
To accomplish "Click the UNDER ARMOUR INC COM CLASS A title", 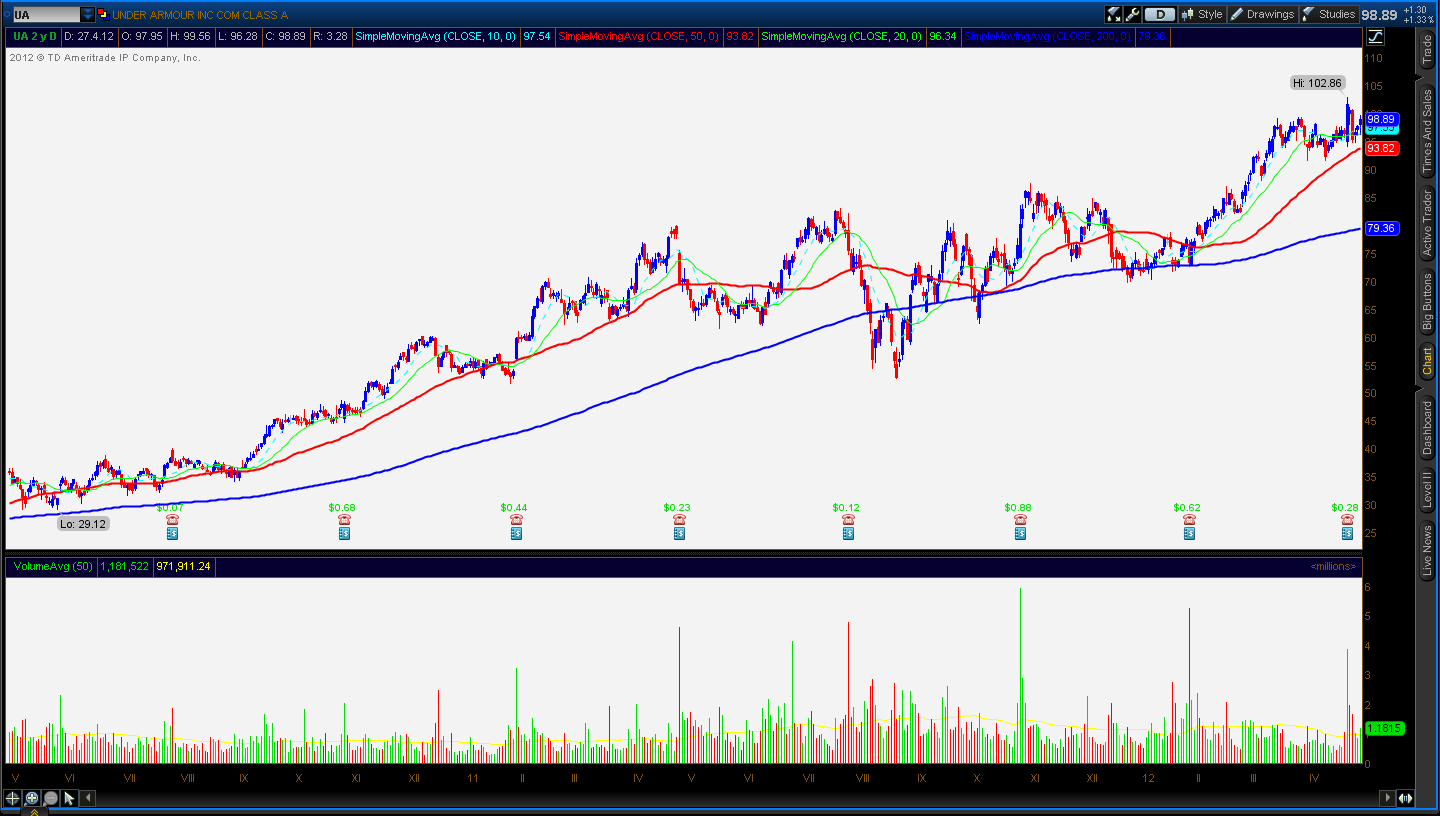I will [x=200, y=15].
